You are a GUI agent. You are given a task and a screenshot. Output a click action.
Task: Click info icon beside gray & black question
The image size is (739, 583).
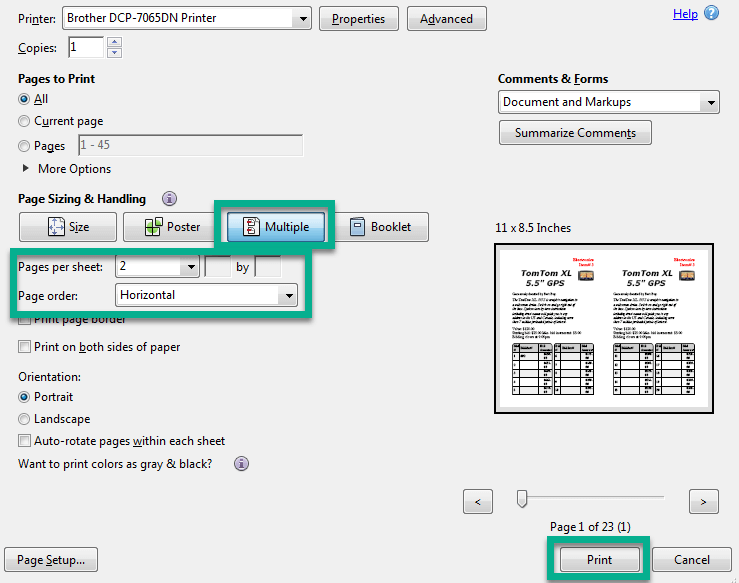pos(241,464)
